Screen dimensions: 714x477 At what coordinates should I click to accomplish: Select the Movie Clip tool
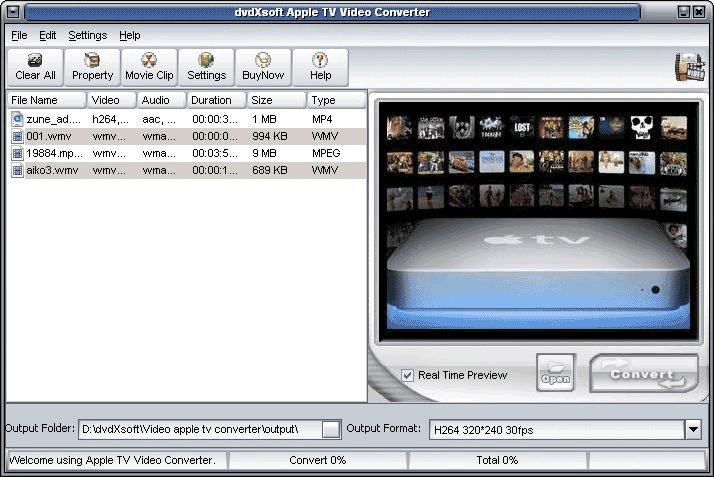[x=149, y=67]
